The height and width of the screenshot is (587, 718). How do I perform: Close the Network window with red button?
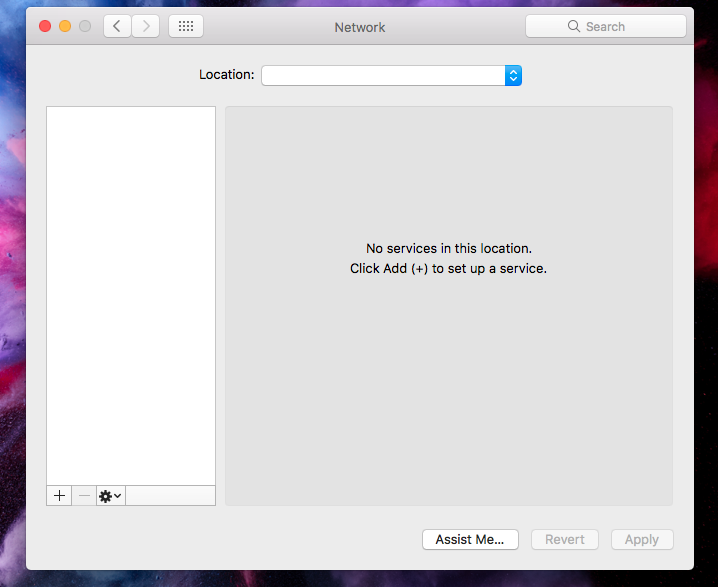45,27
